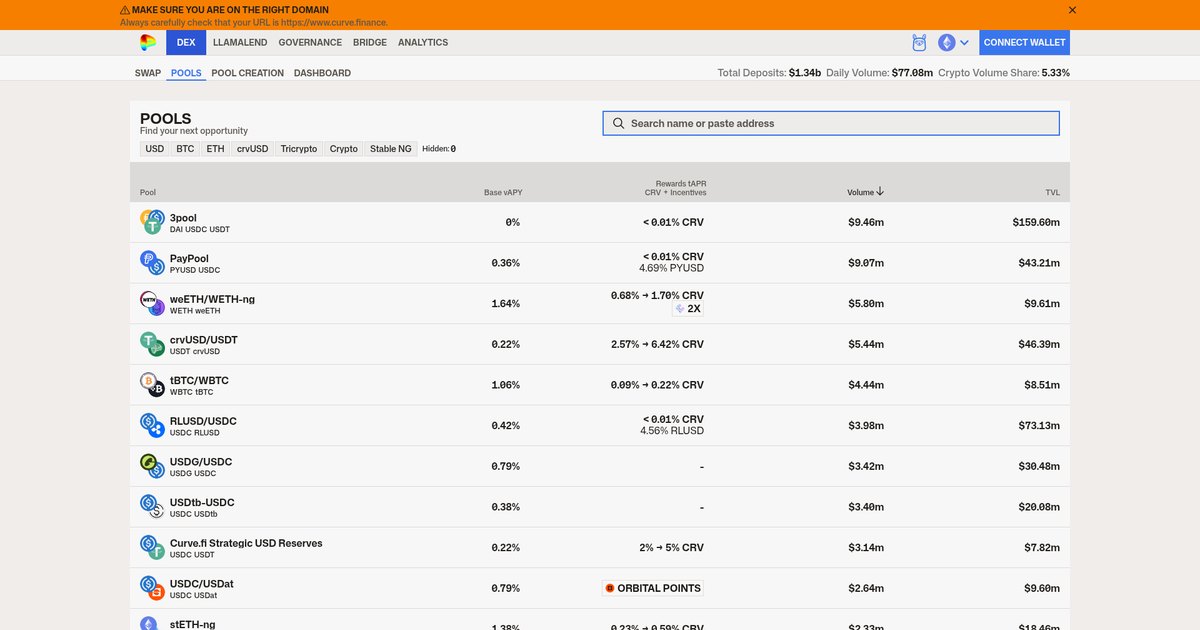Viewport: 1200px width, 630px height.
Task: Toggle the ETH filter chip
Action: click(x=215, y=148)
